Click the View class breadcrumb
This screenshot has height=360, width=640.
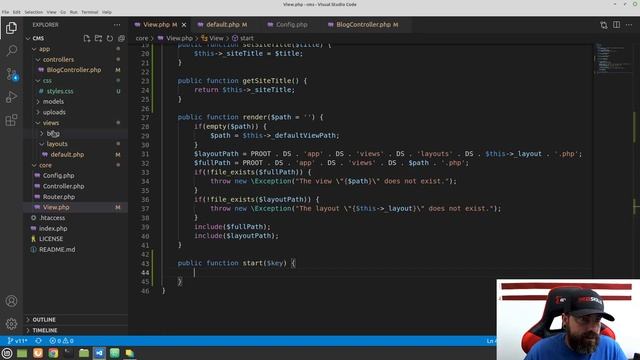pyautogui.click(x=213, y=38)
